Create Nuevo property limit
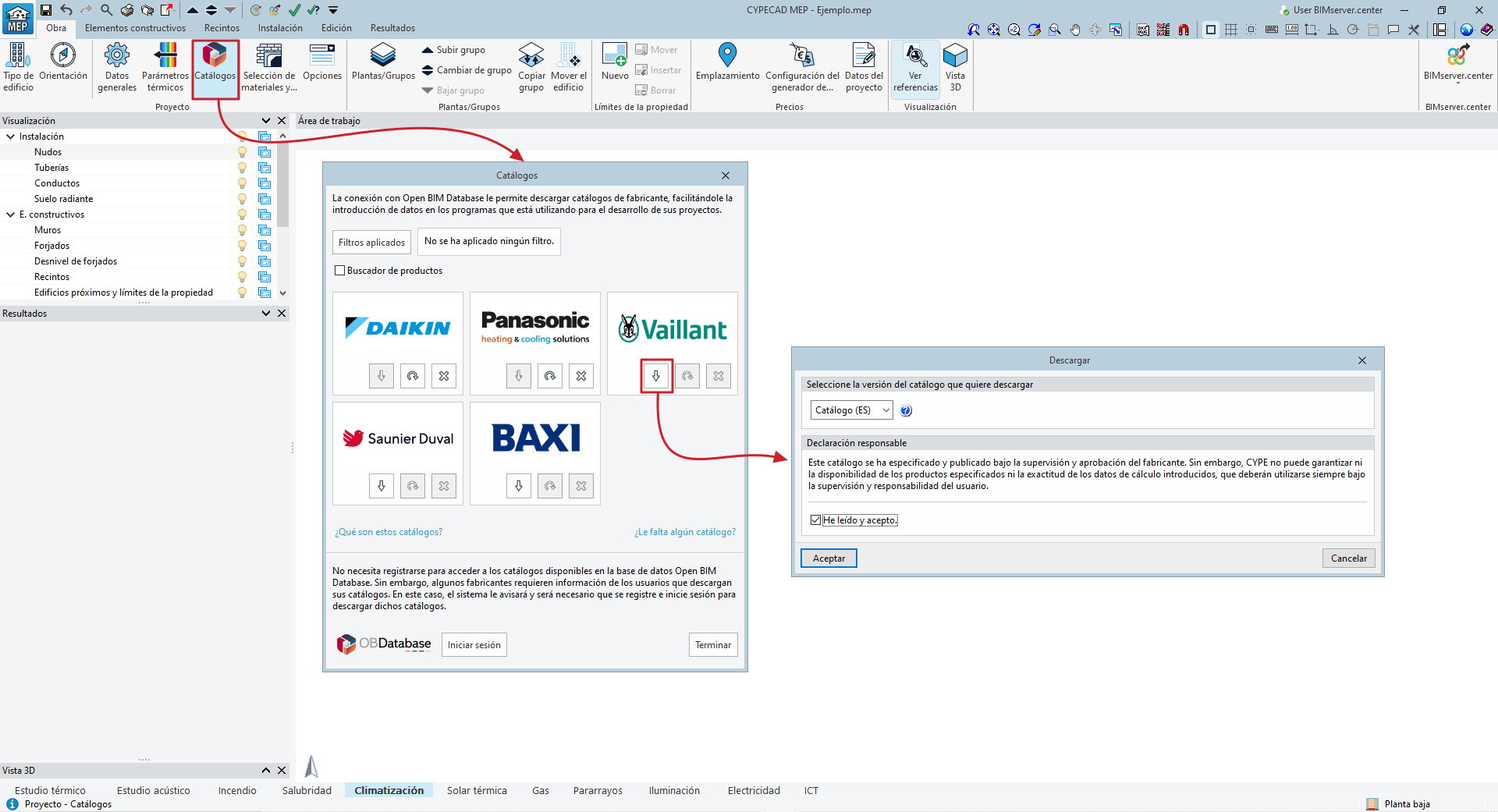1498x812 pixels. click(615, 63)
